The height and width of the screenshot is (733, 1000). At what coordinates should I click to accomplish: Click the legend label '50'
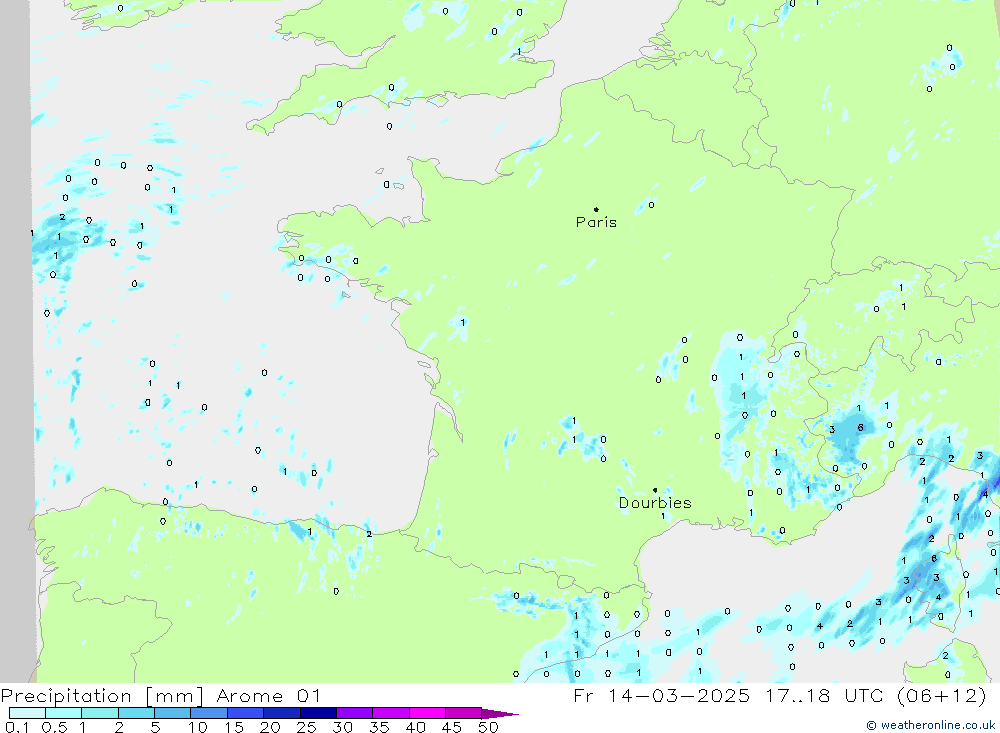pos(488,727)
